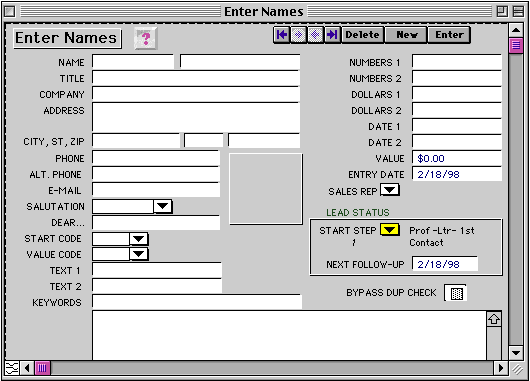The height and width of the screenshot is (381, 530).
Task: Click the Enter button
Action: 449,35
